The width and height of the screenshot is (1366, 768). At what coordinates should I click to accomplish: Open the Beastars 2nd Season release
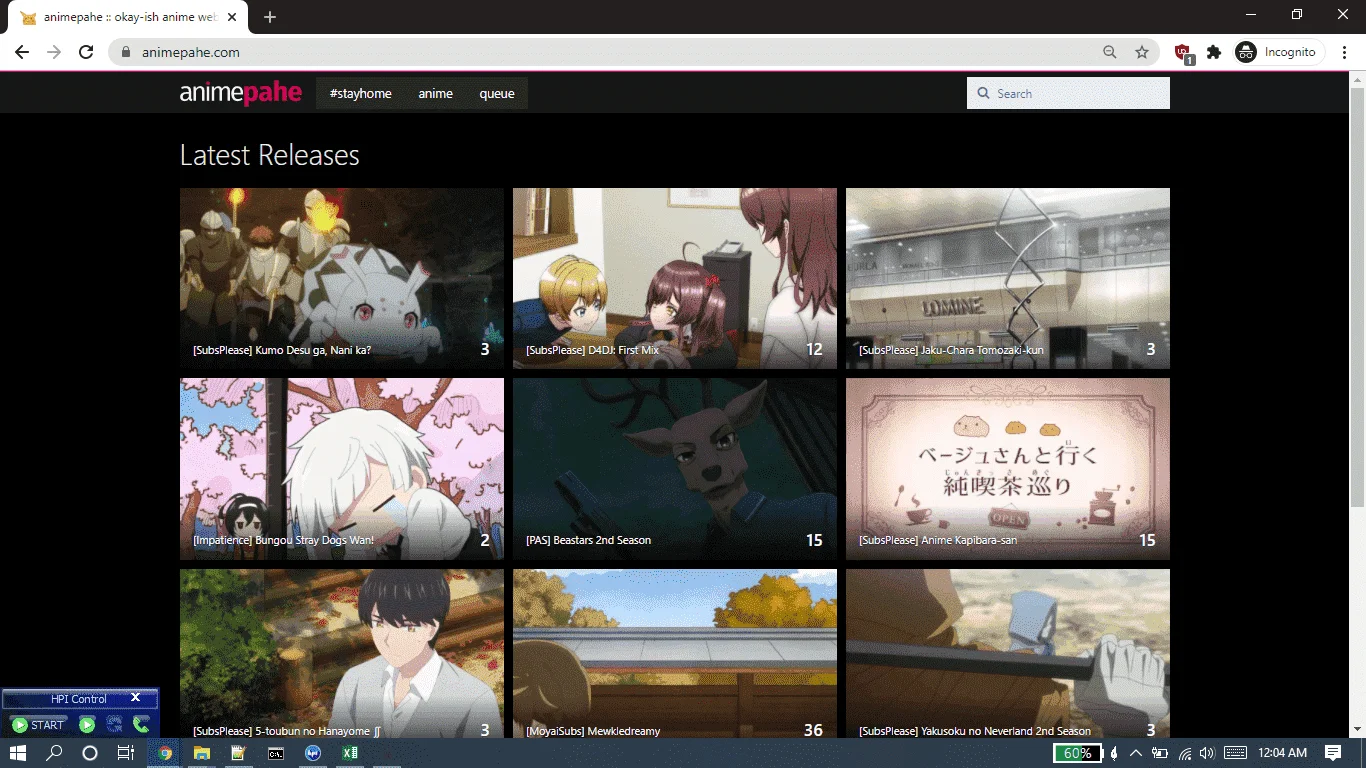coord(675,469)
